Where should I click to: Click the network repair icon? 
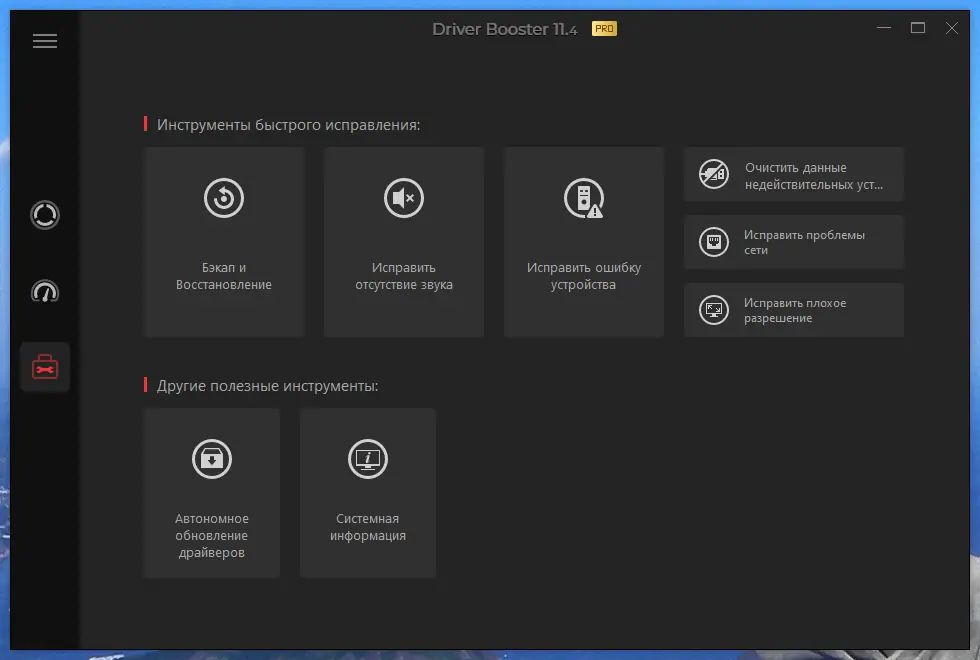coord(714,242)
